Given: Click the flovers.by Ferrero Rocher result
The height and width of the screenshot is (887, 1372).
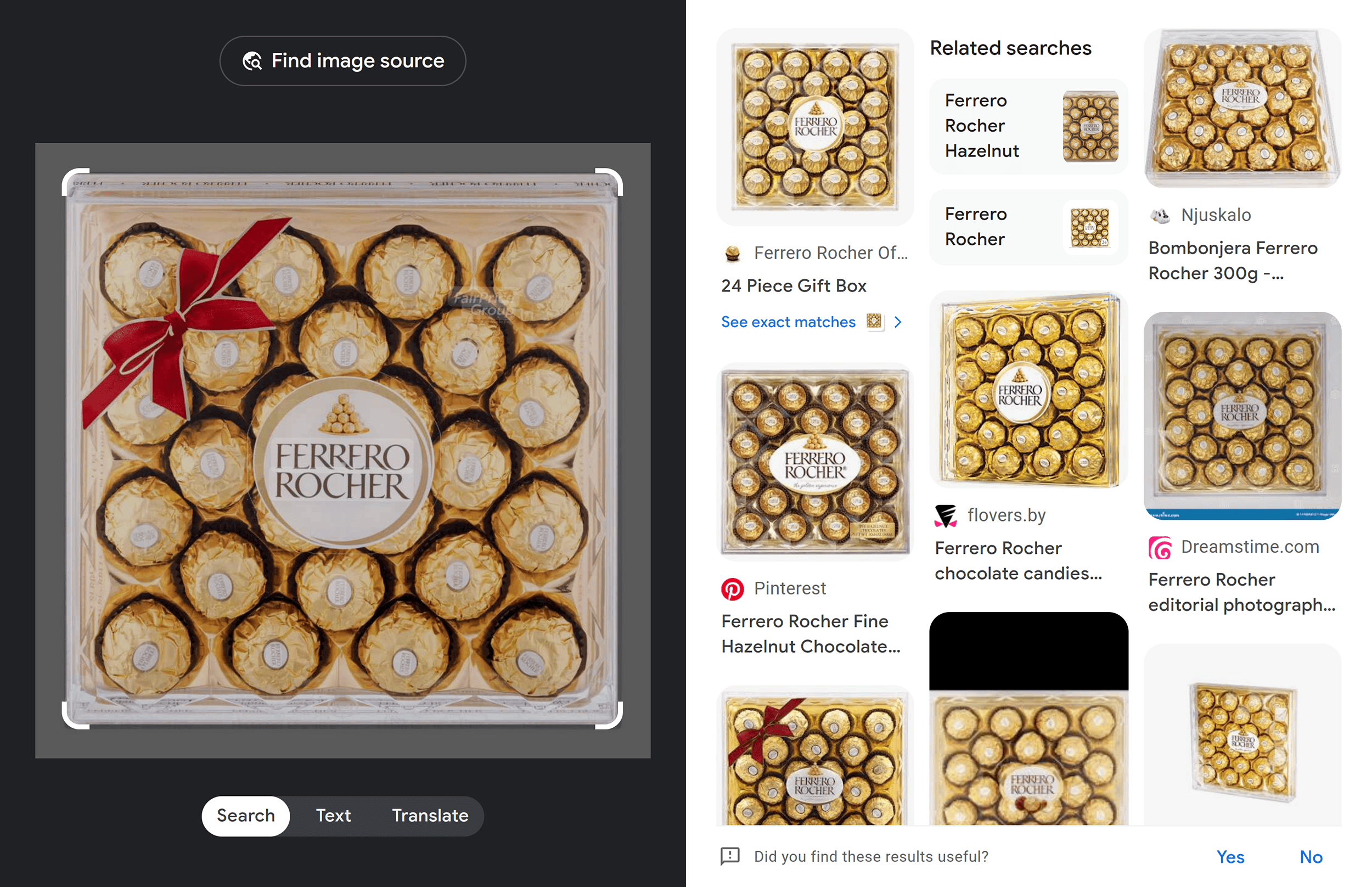Looking at the screenshot, I should coord(1023,560).
